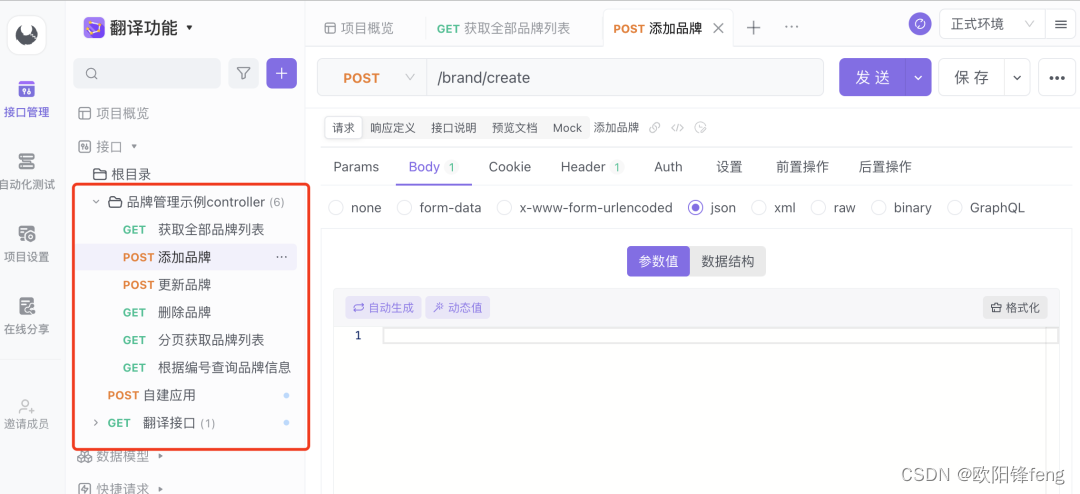Select the none body type
1080x494 pixels.
click(x=335, y=207)
